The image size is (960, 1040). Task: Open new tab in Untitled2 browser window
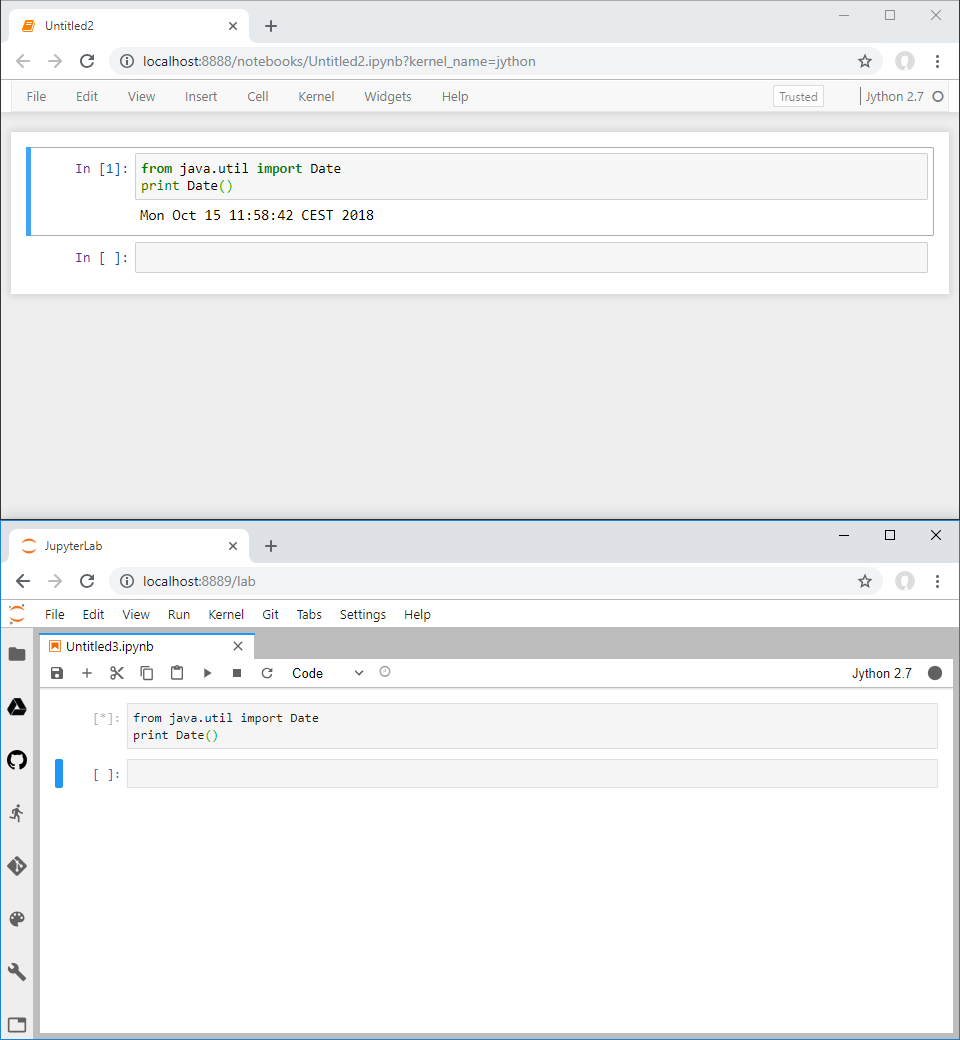[271, 26]
